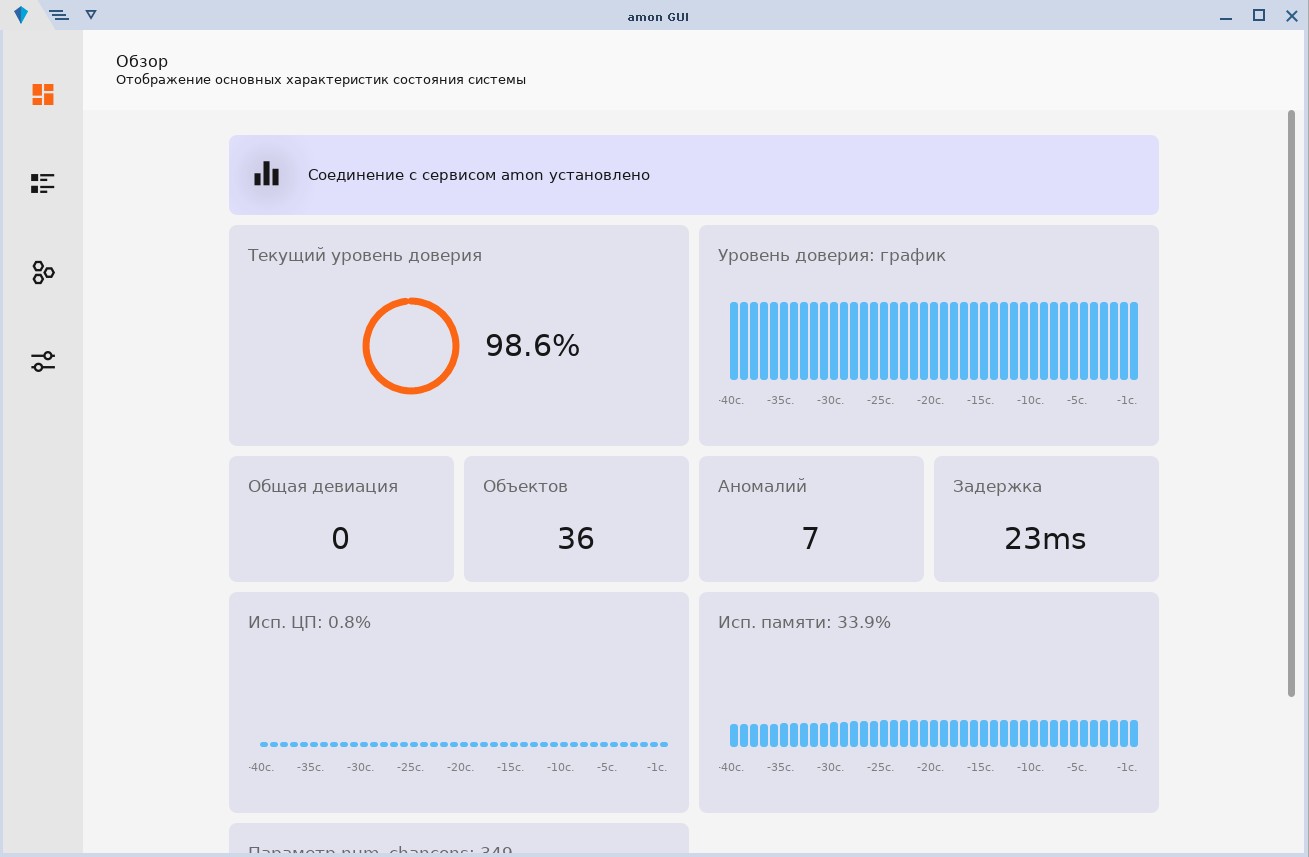Select the Объектов count card
Viewport: 1309px width, 857px height.
pos(576,519)
